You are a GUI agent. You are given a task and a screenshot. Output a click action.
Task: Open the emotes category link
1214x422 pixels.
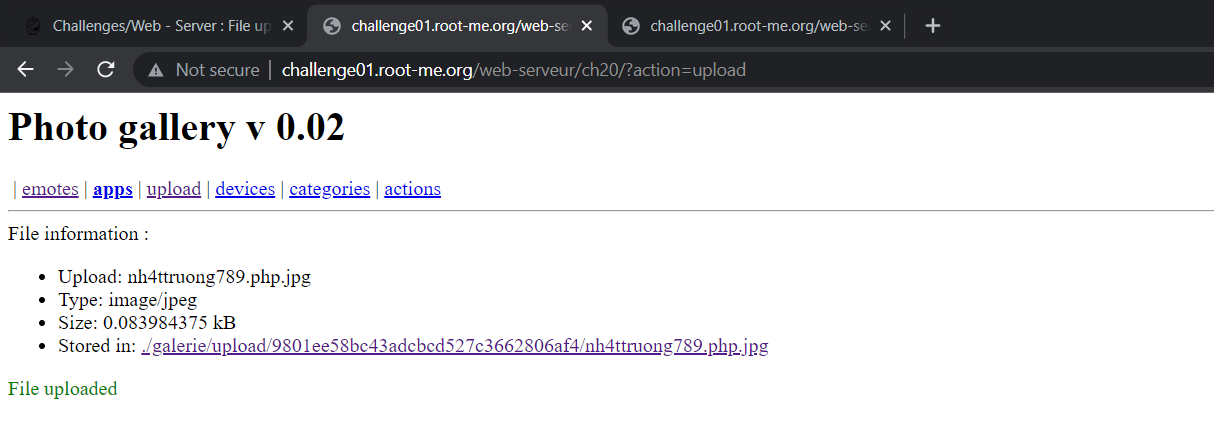point(50,189)
